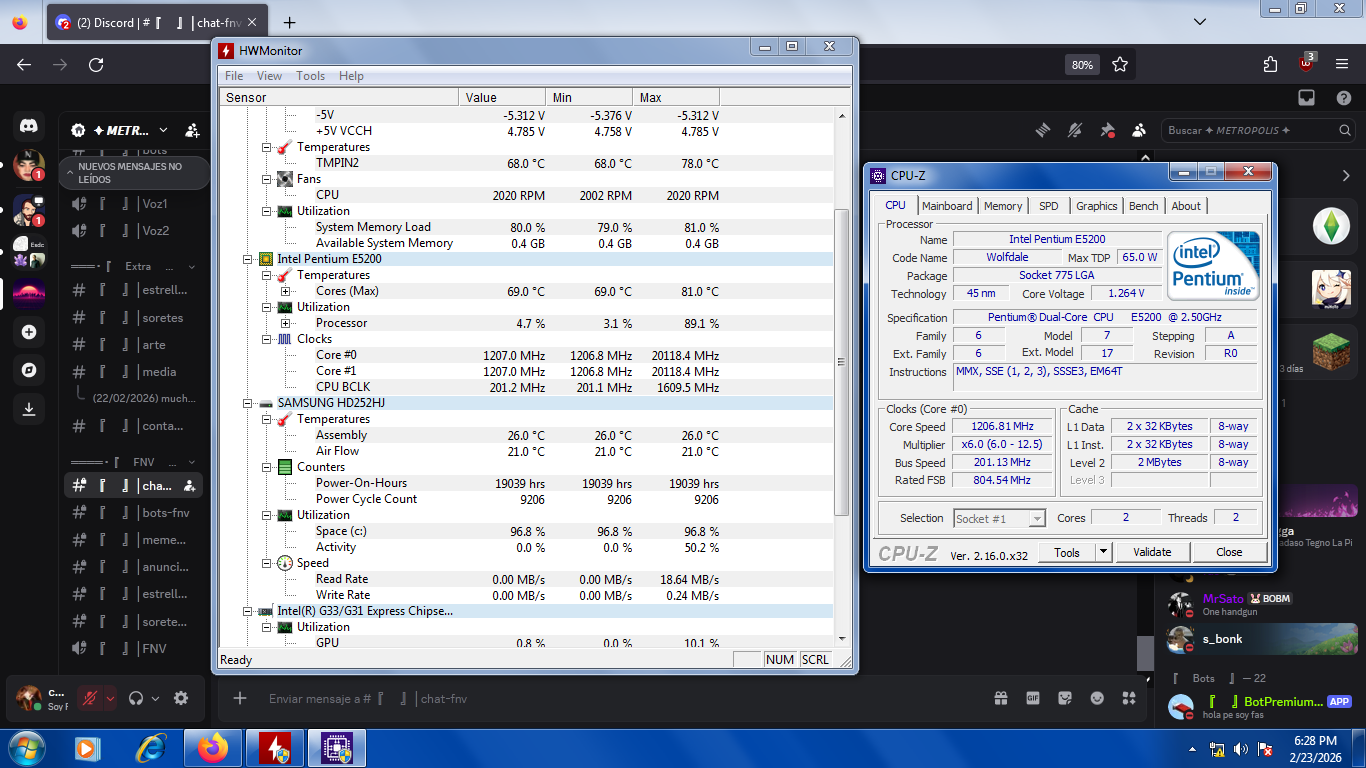Open Discord pinned messages pin icon
Screen dimensions: 1366x768
1107,130
